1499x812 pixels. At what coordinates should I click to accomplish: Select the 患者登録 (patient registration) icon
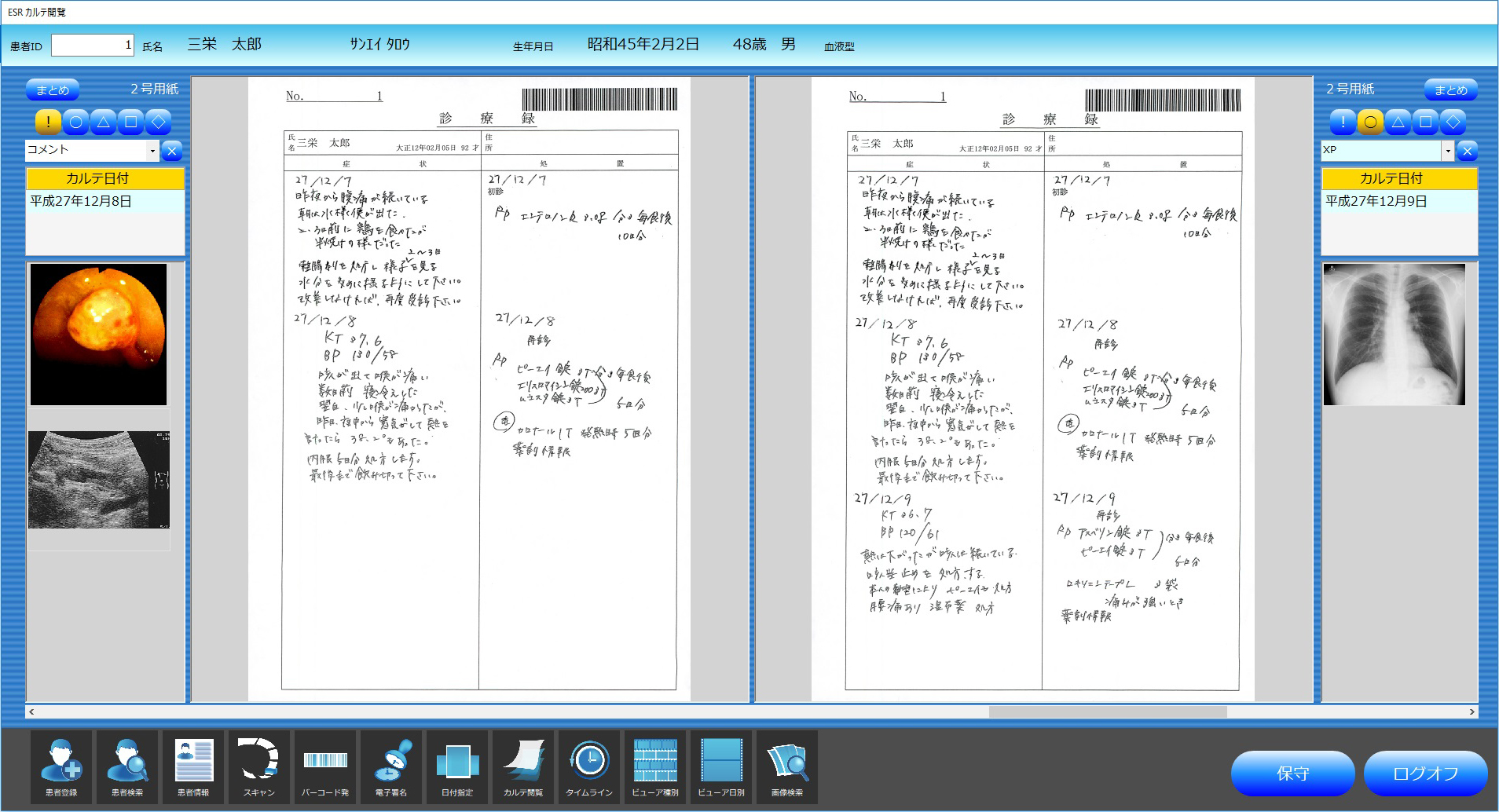click(61, 766)
